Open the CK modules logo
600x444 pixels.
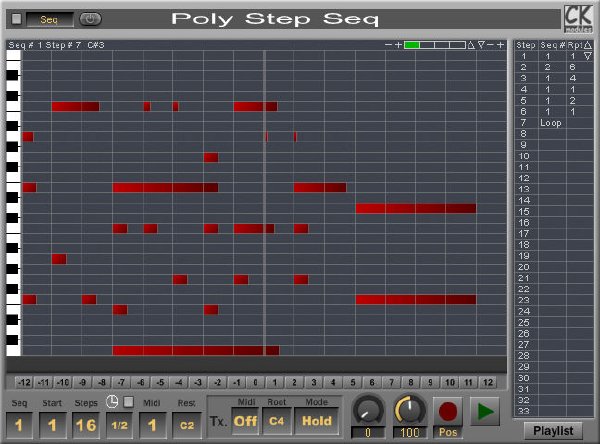[578, 18]
